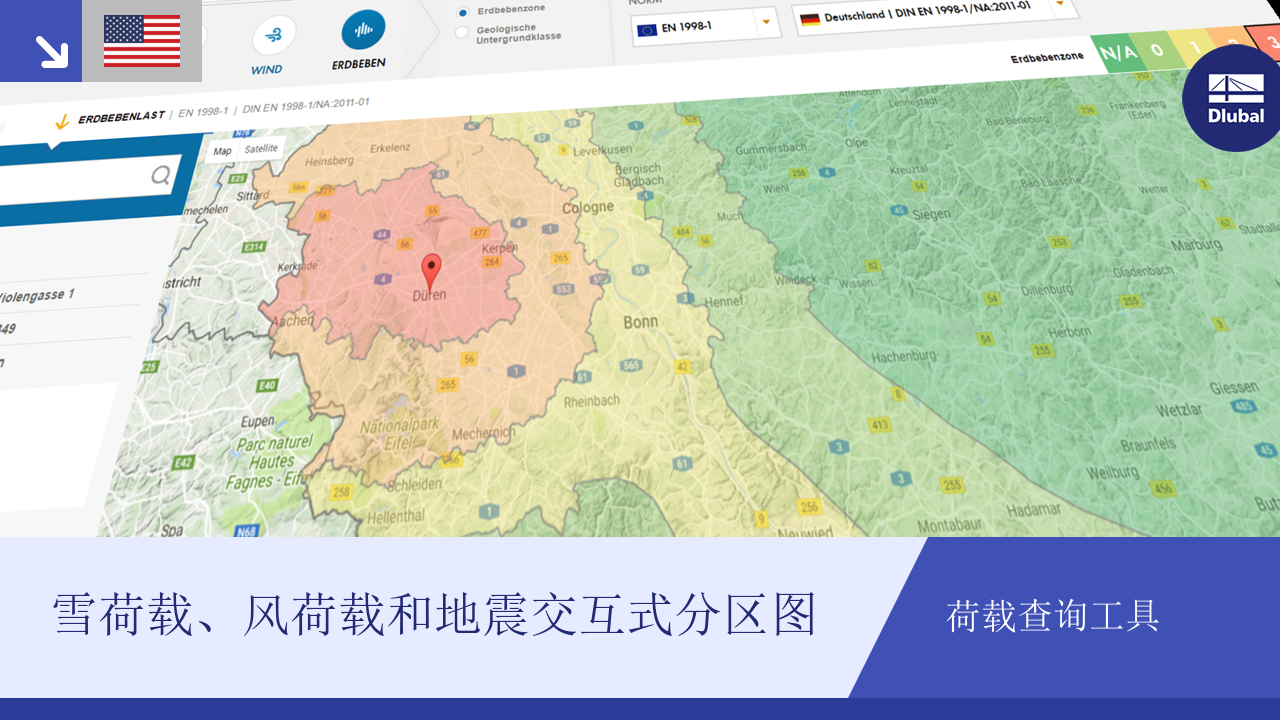Click the N/A zone legend swatch
The width and height of the screenshot is (1280, 720).
pos(1118,52)
